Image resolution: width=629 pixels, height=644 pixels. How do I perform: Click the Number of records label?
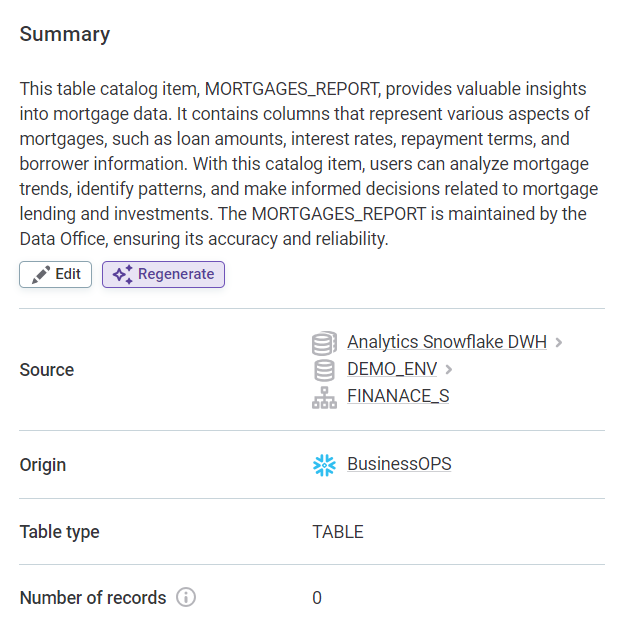[x=93, y=598]
